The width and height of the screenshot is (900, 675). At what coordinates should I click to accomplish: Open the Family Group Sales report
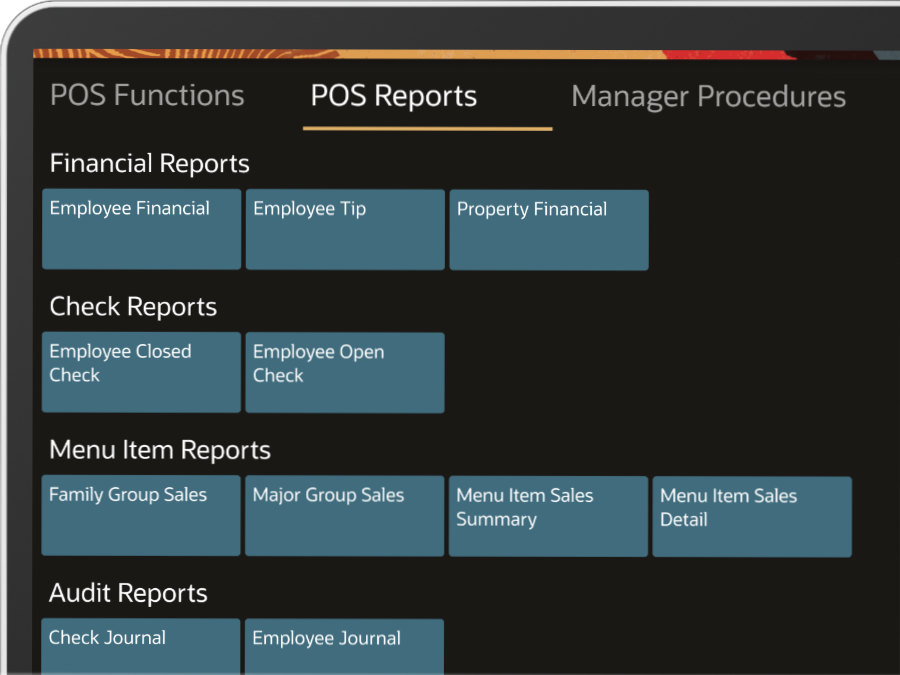141,515
